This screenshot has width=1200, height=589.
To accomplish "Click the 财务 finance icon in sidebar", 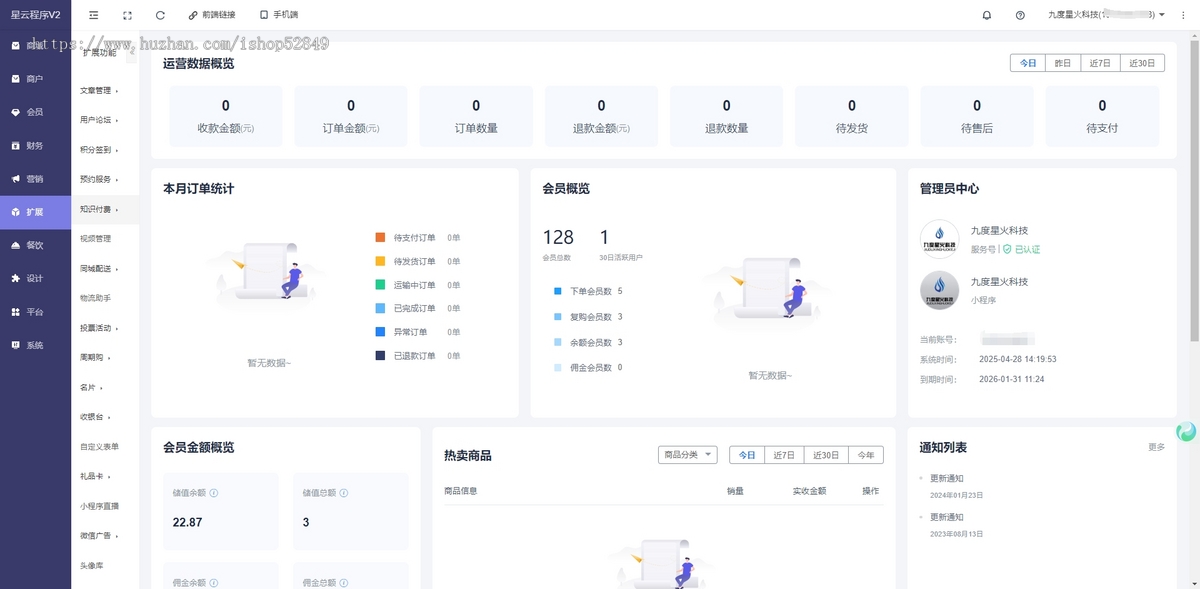I will coord(16,145).
